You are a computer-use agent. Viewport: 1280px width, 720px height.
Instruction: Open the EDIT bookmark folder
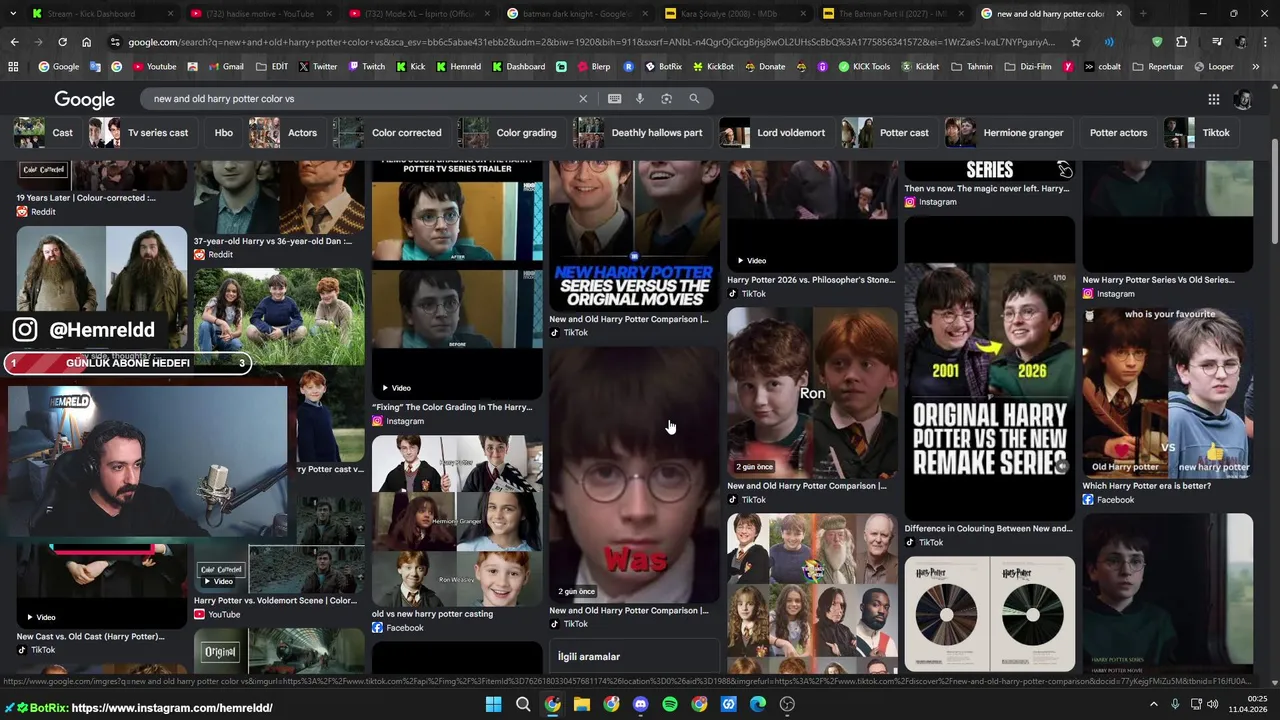click(x=272, y=67)
